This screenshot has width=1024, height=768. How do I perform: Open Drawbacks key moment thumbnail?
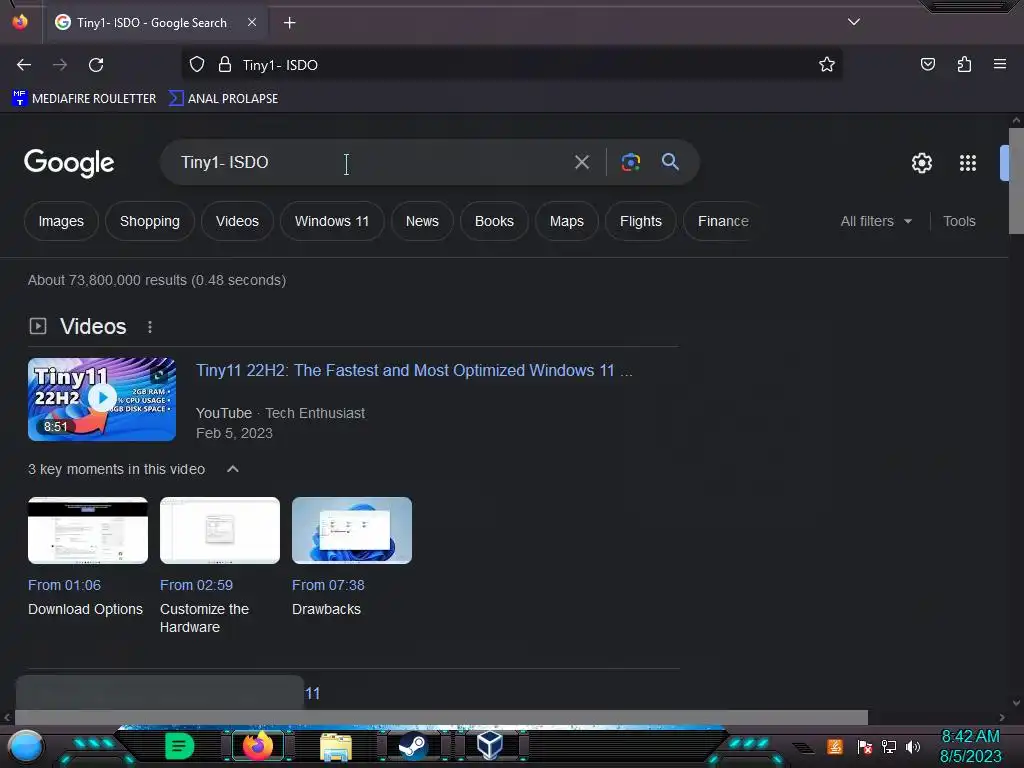click(x=352, y=530)
